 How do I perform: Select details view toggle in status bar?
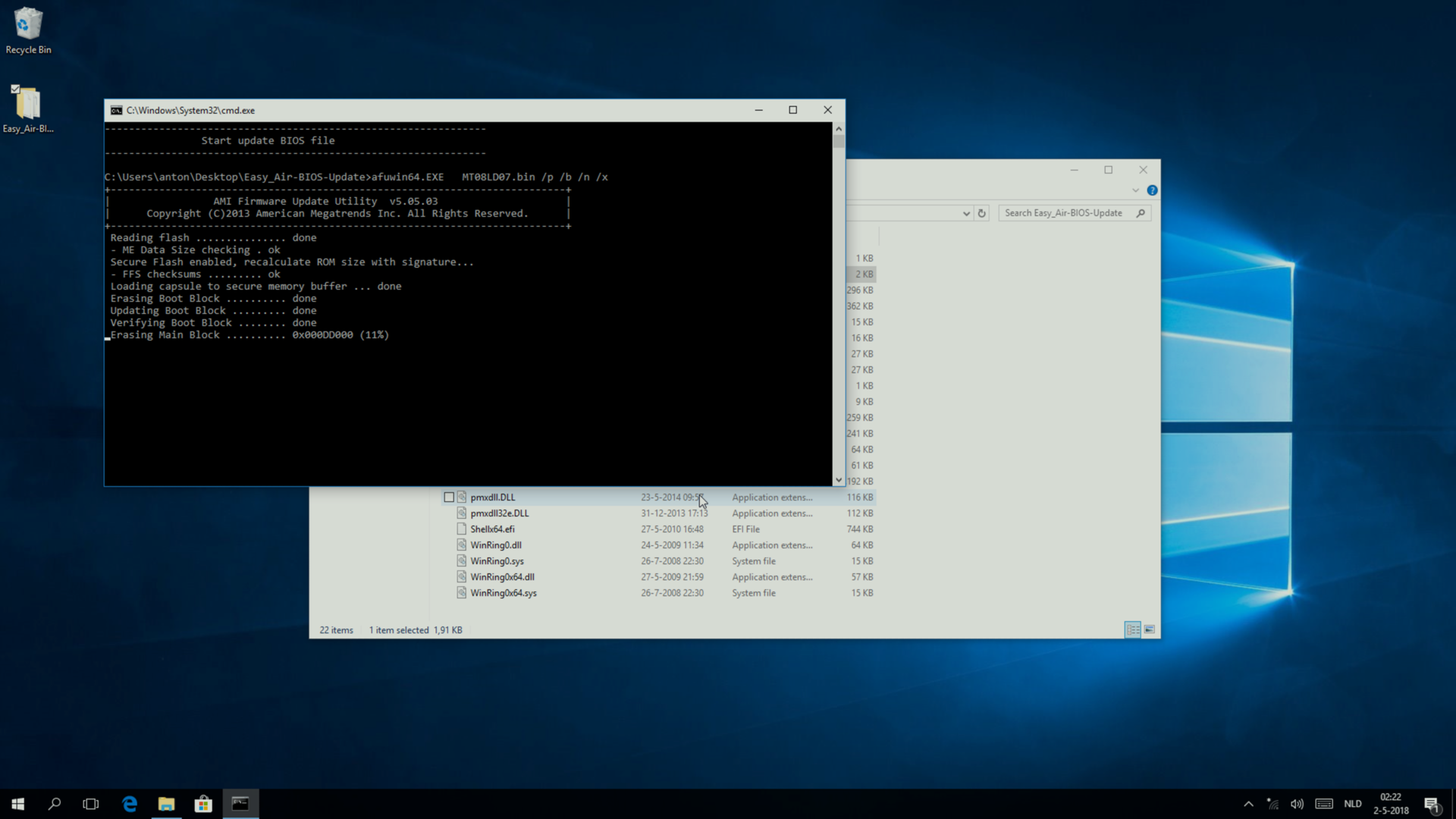(x=1132, y=629)
